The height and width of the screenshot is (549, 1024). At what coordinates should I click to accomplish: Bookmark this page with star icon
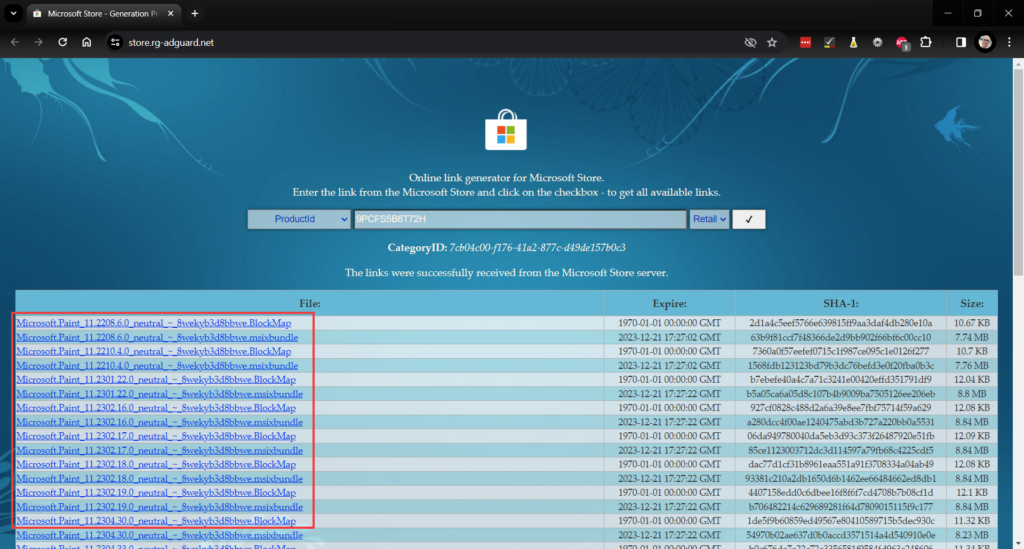[x=772, y=42]
